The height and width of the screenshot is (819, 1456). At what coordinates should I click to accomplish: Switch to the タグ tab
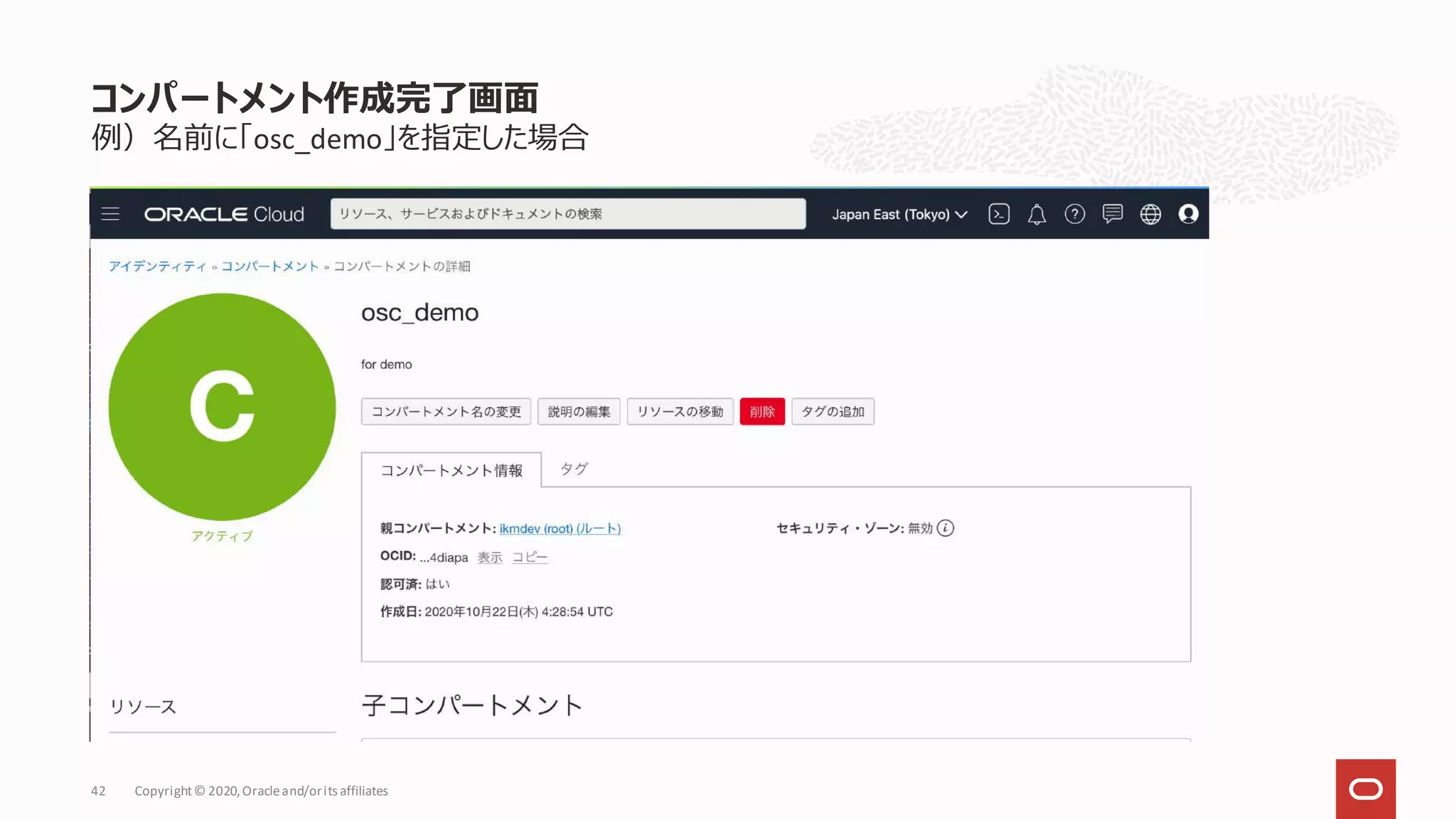tap(574, 469)
